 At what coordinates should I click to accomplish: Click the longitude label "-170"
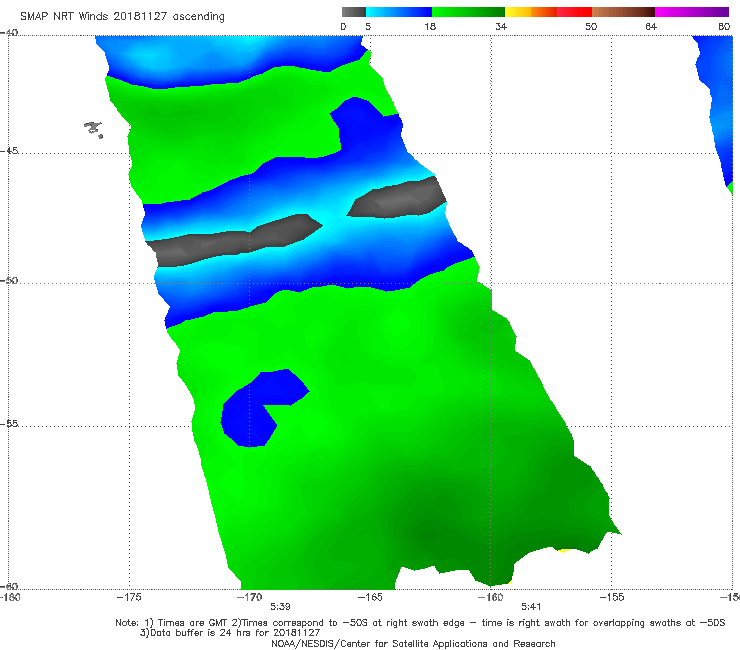pyautogui.click(x=249, y=597)
